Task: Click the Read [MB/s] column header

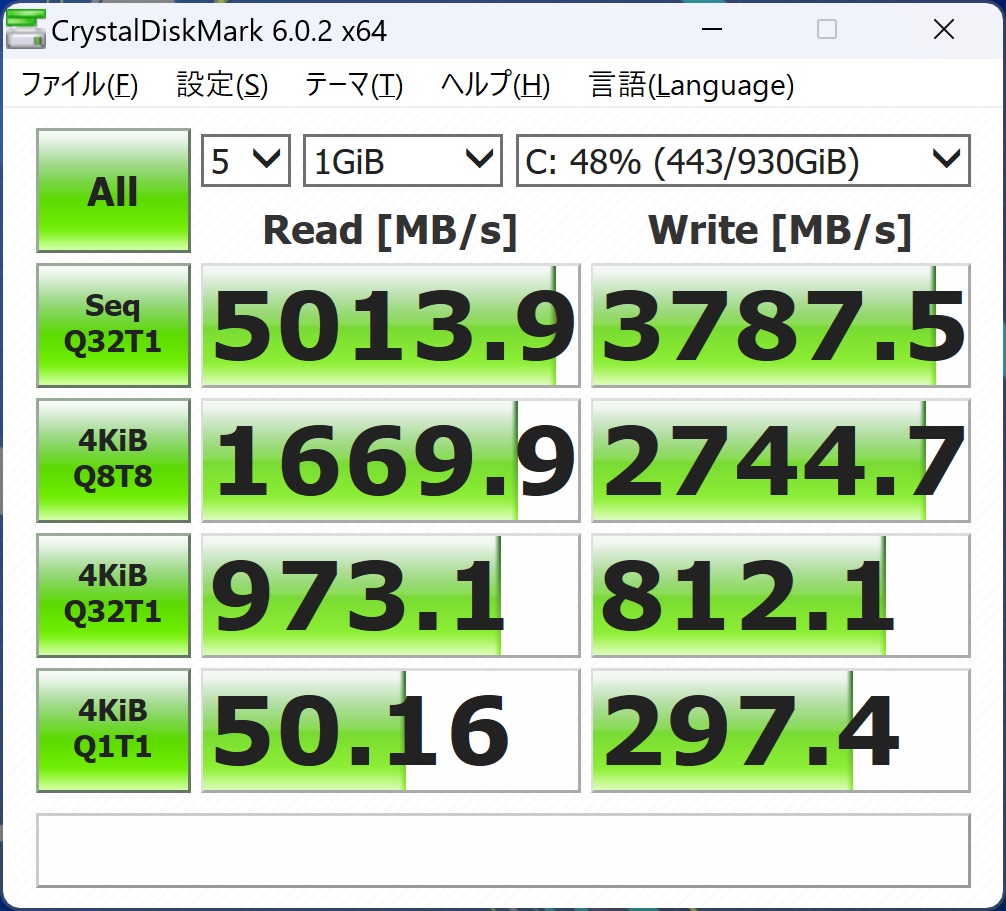Action: tap(390, 230)
